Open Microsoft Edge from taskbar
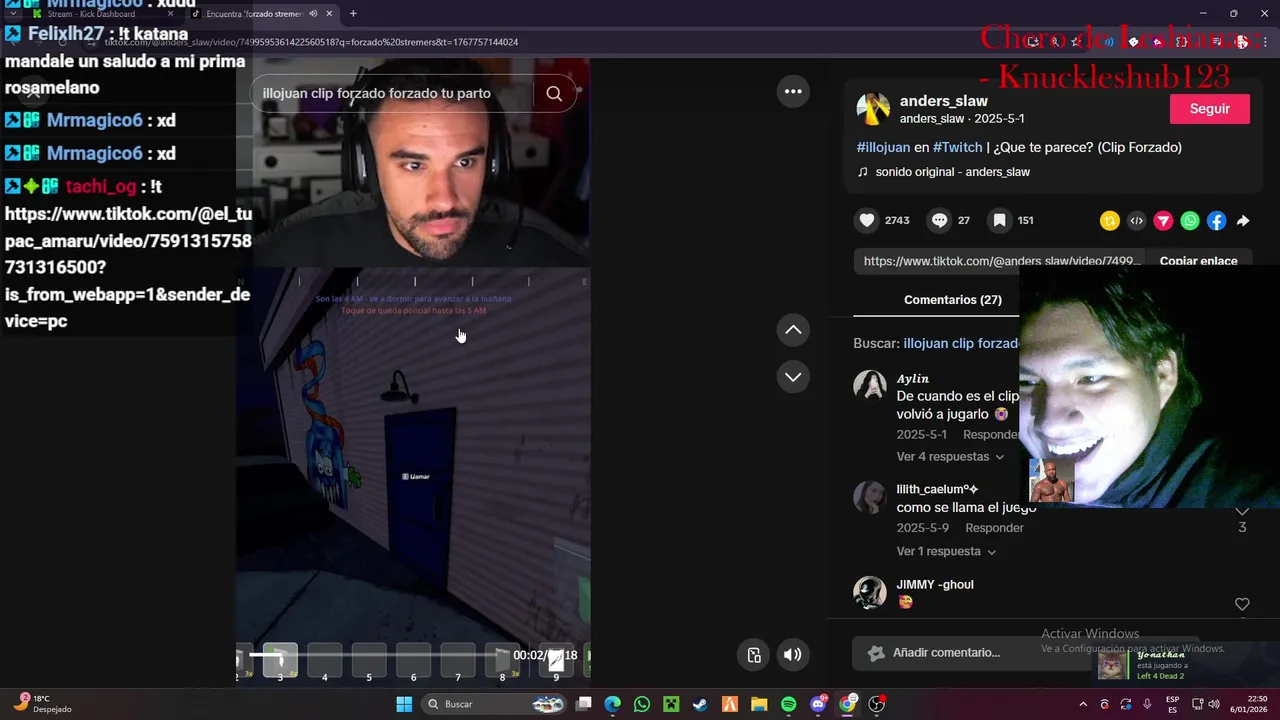This screenshot has width=1280, height=720. [613, 704]
